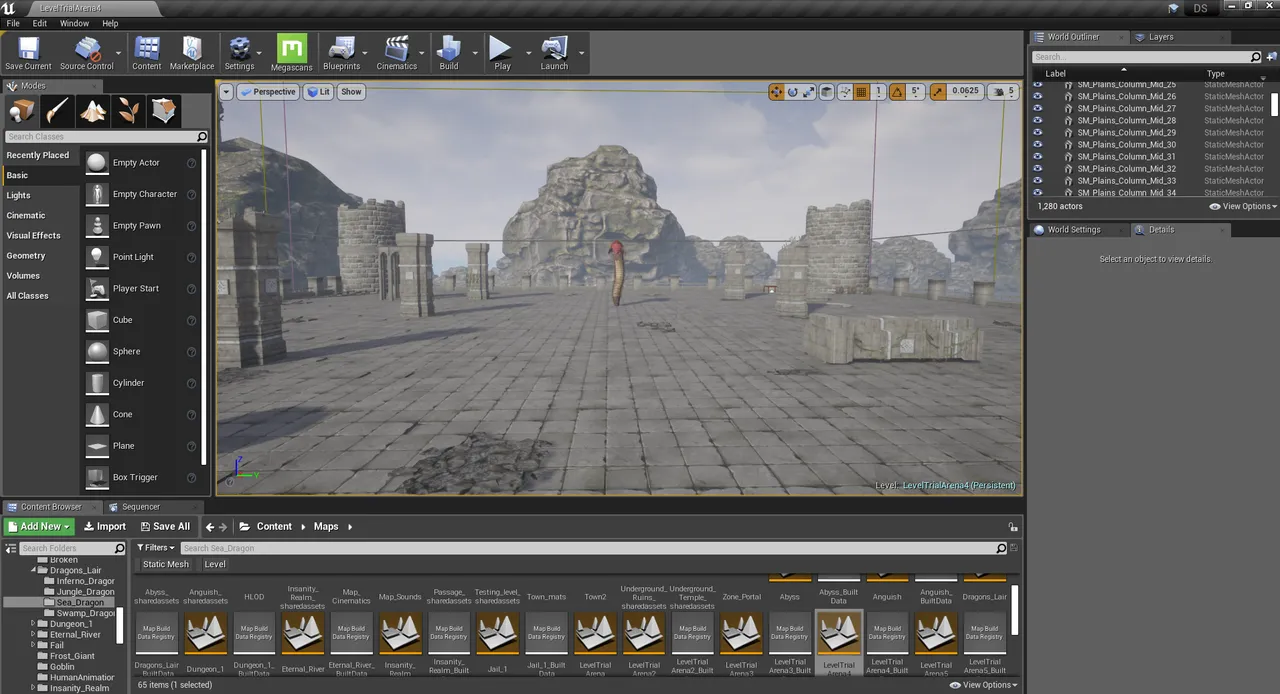The image size is (1280, 694).
Task: Open the File menu
Action: pos(13,23)
